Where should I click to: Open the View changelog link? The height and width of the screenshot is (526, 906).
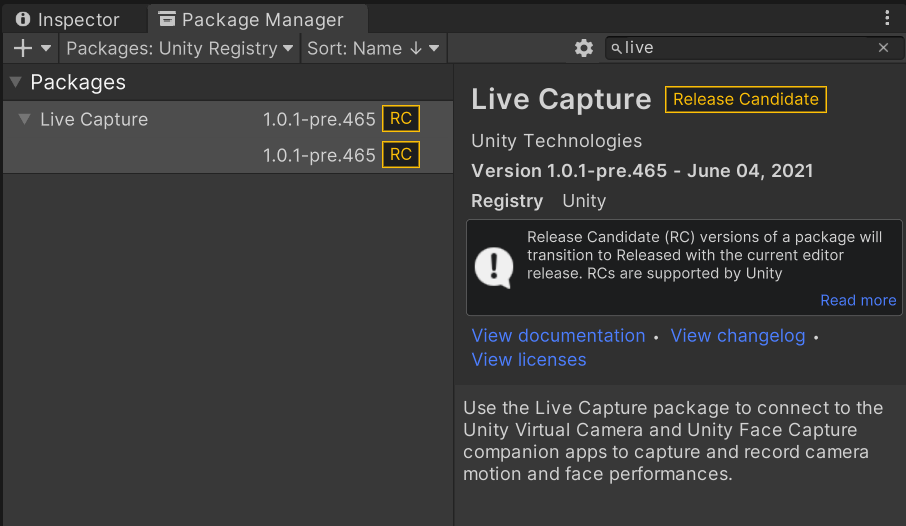tap(738, 336)
